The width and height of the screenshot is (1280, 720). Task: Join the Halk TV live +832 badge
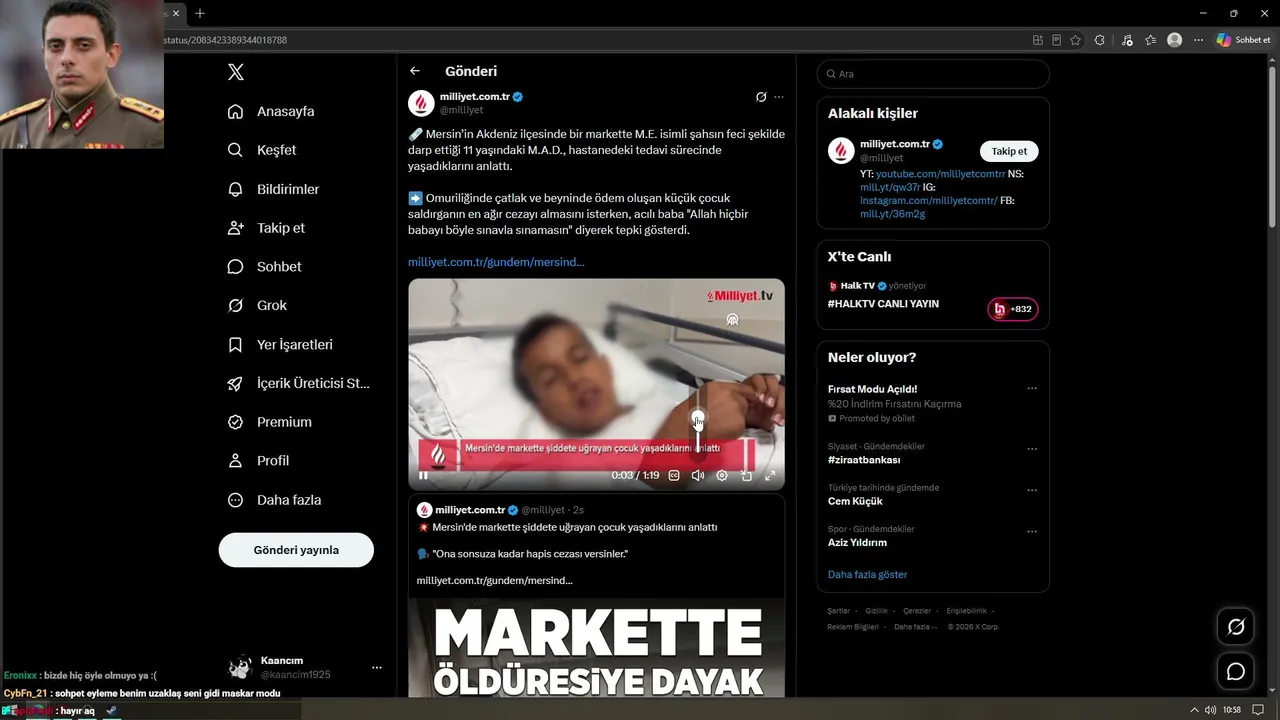coord(1013,309)
